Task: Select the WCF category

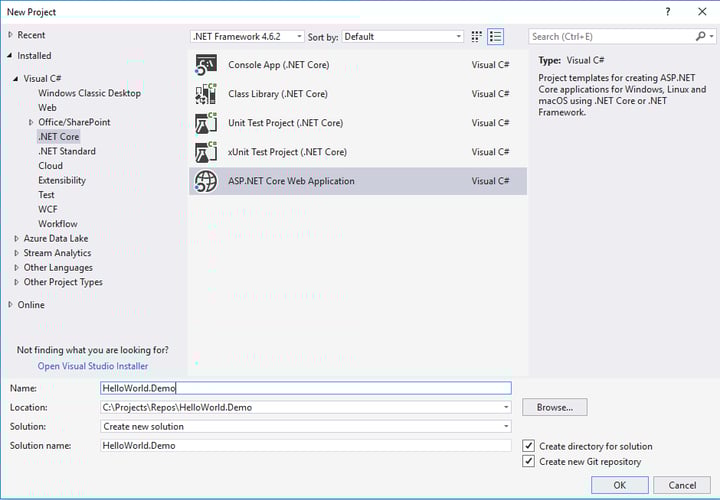Action: coord(48,209)
